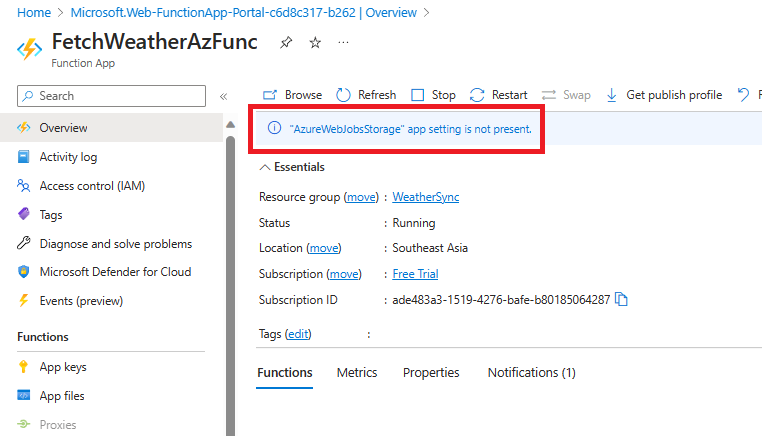Switch to the Properties tab
This screenshot has width=762, height=436.
(431, 373)
